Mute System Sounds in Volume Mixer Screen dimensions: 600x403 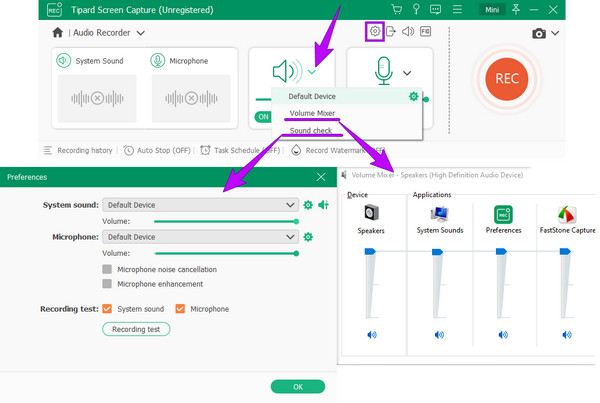click(439, 335)
